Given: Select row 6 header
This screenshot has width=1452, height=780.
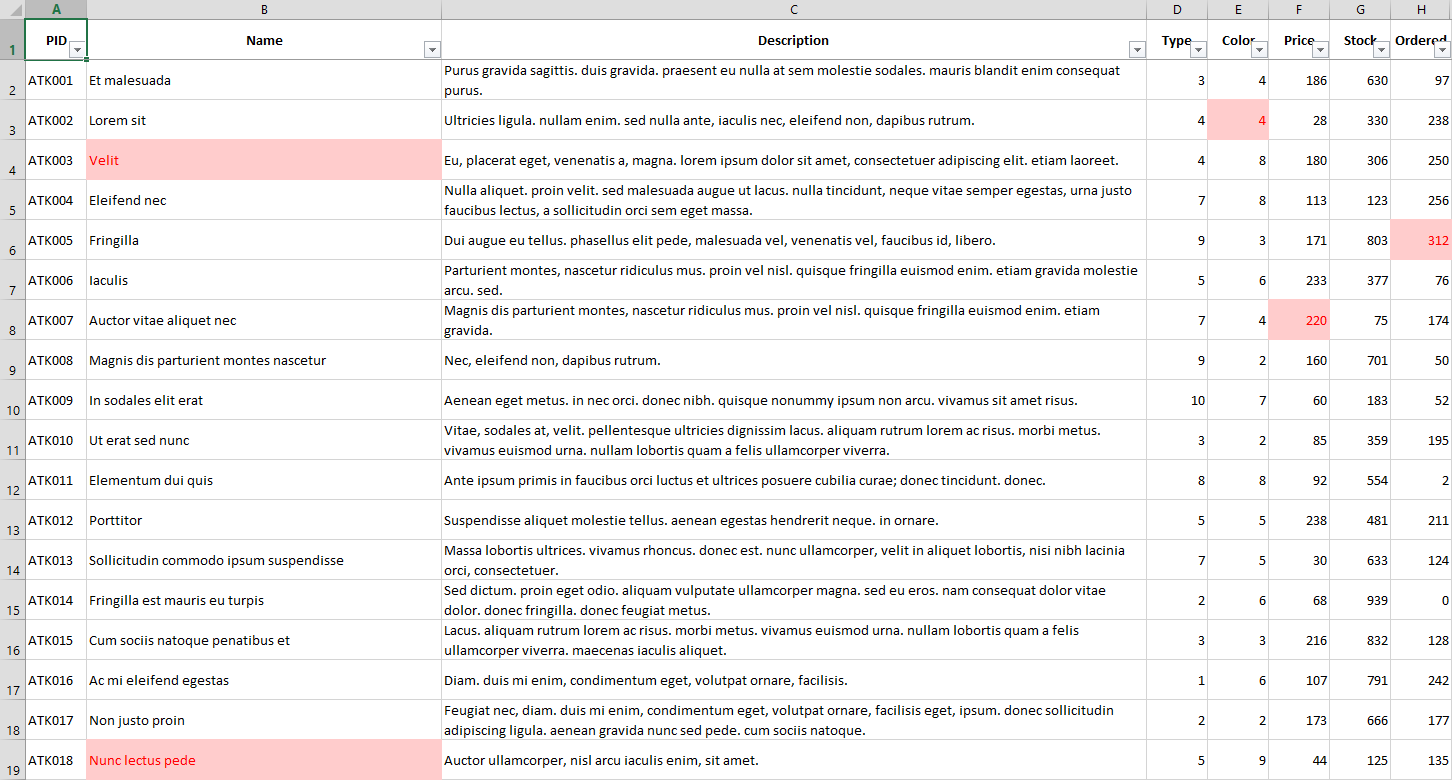Looking at the screenshot, I should 12,240.
